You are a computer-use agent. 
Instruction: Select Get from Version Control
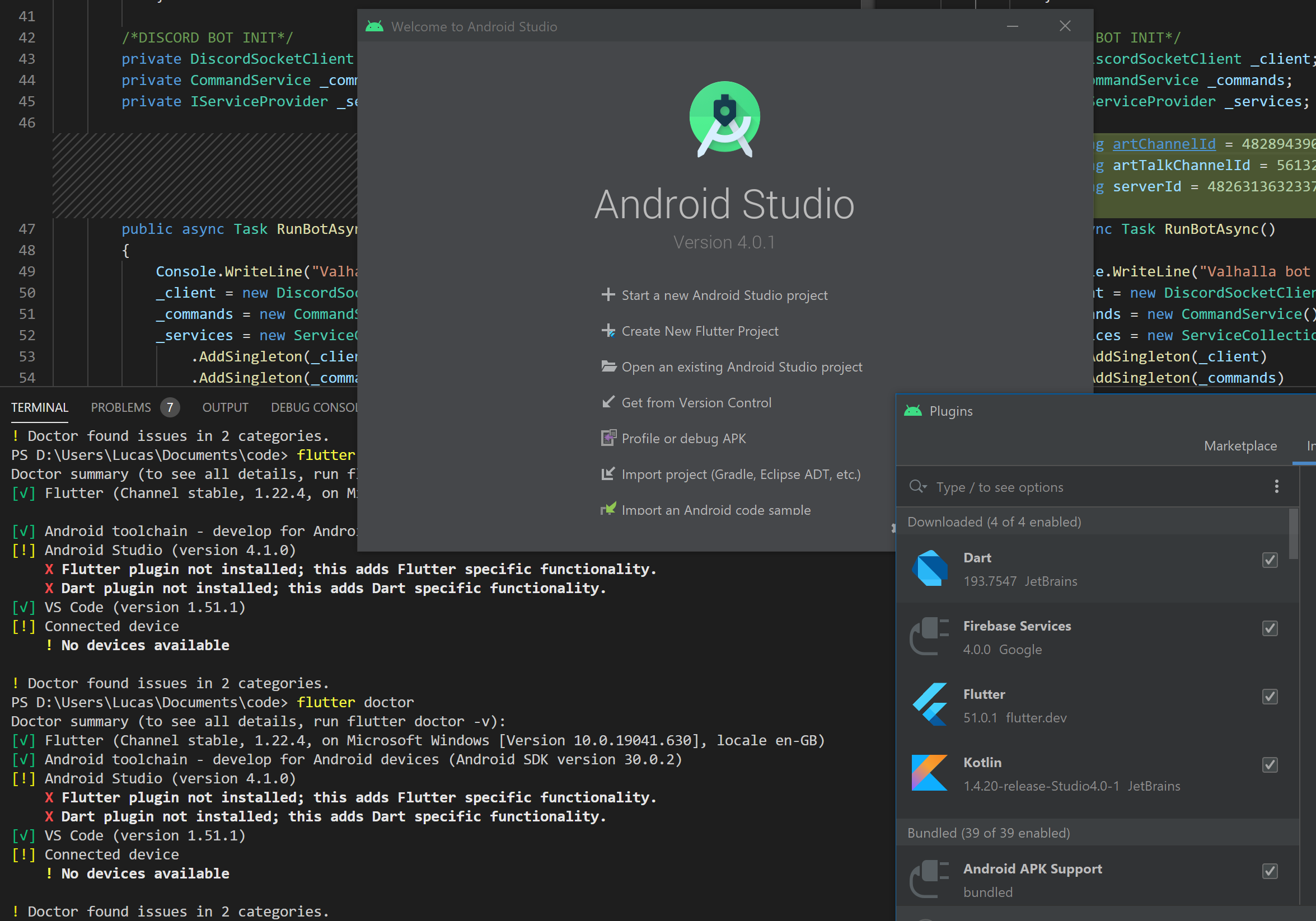coord(696,403)
